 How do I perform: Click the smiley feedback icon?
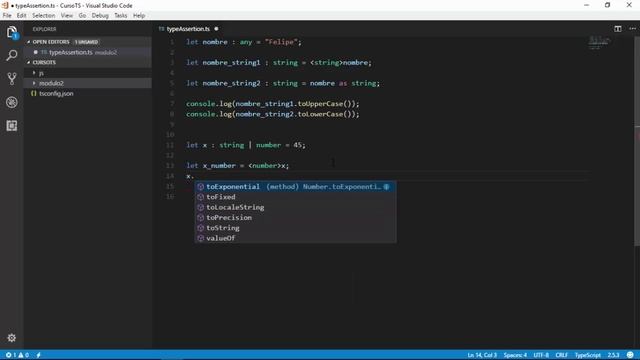pyautogui.click(x=630, y=355)
